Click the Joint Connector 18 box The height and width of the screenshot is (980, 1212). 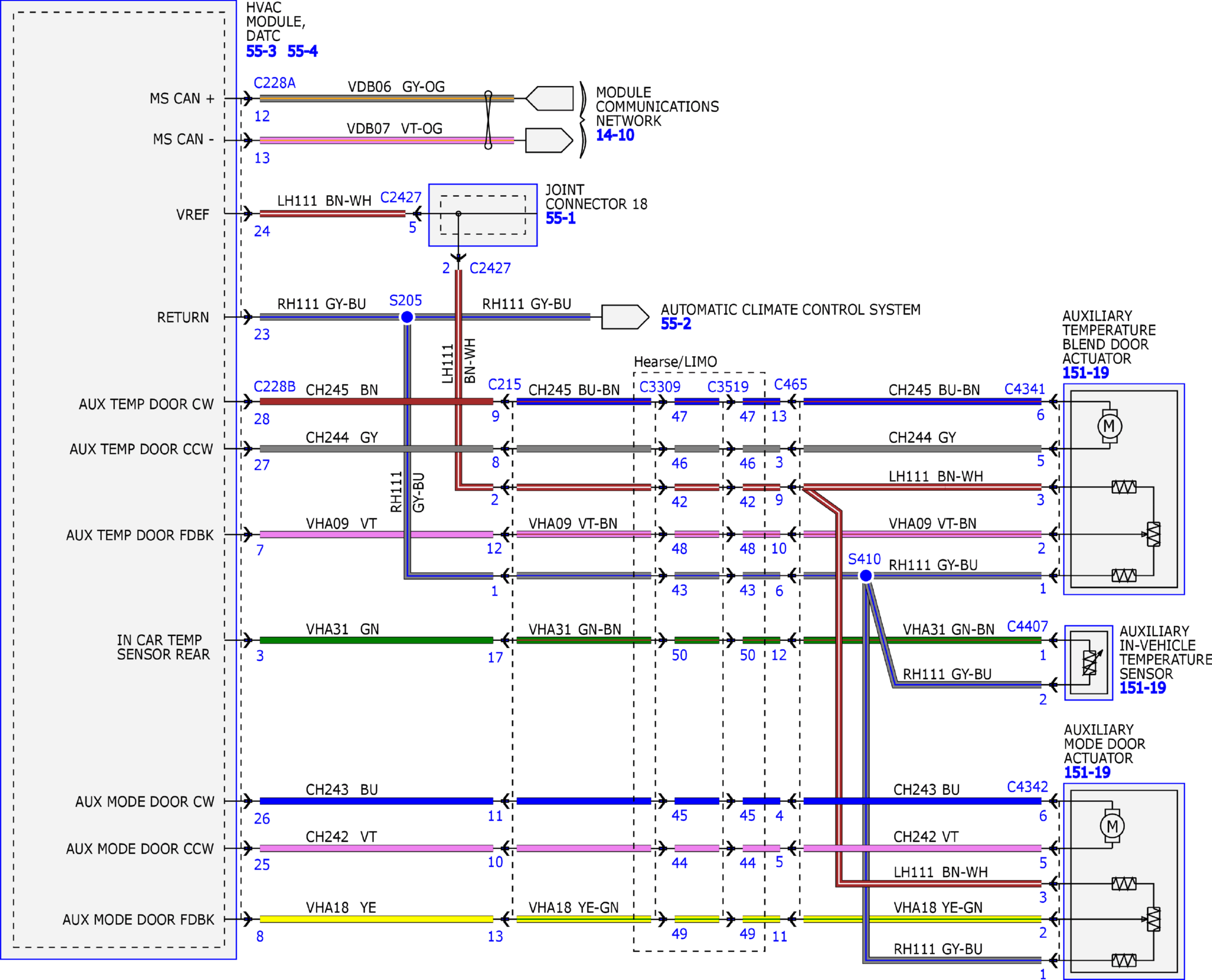coord(483,215)
